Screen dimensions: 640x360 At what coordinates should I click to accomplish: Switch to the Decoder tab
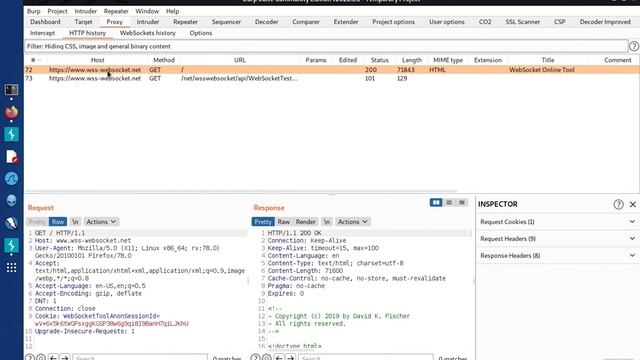(266, 22)
